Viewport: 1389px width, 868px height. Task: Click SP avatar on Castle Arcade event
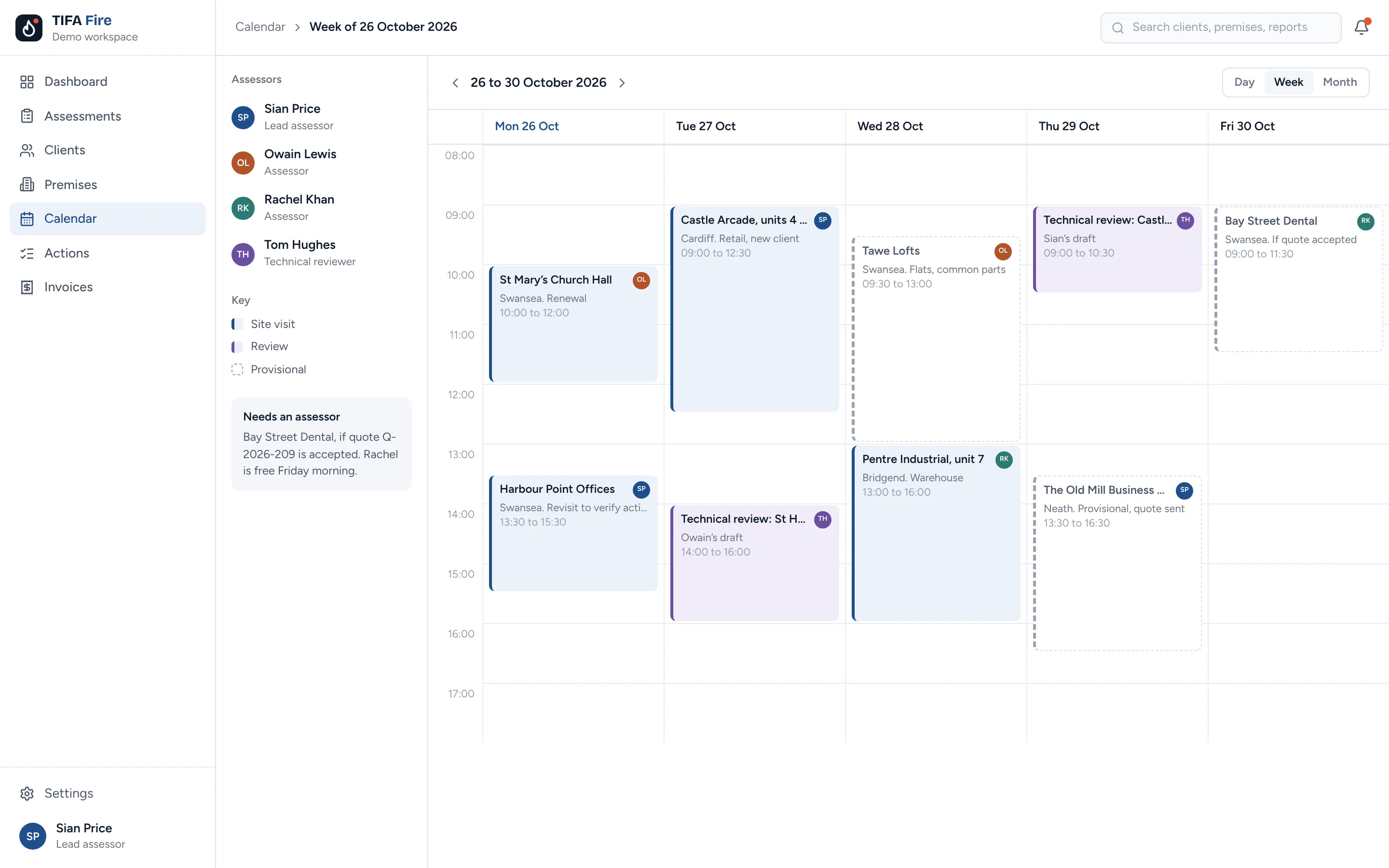pos(822,220)
